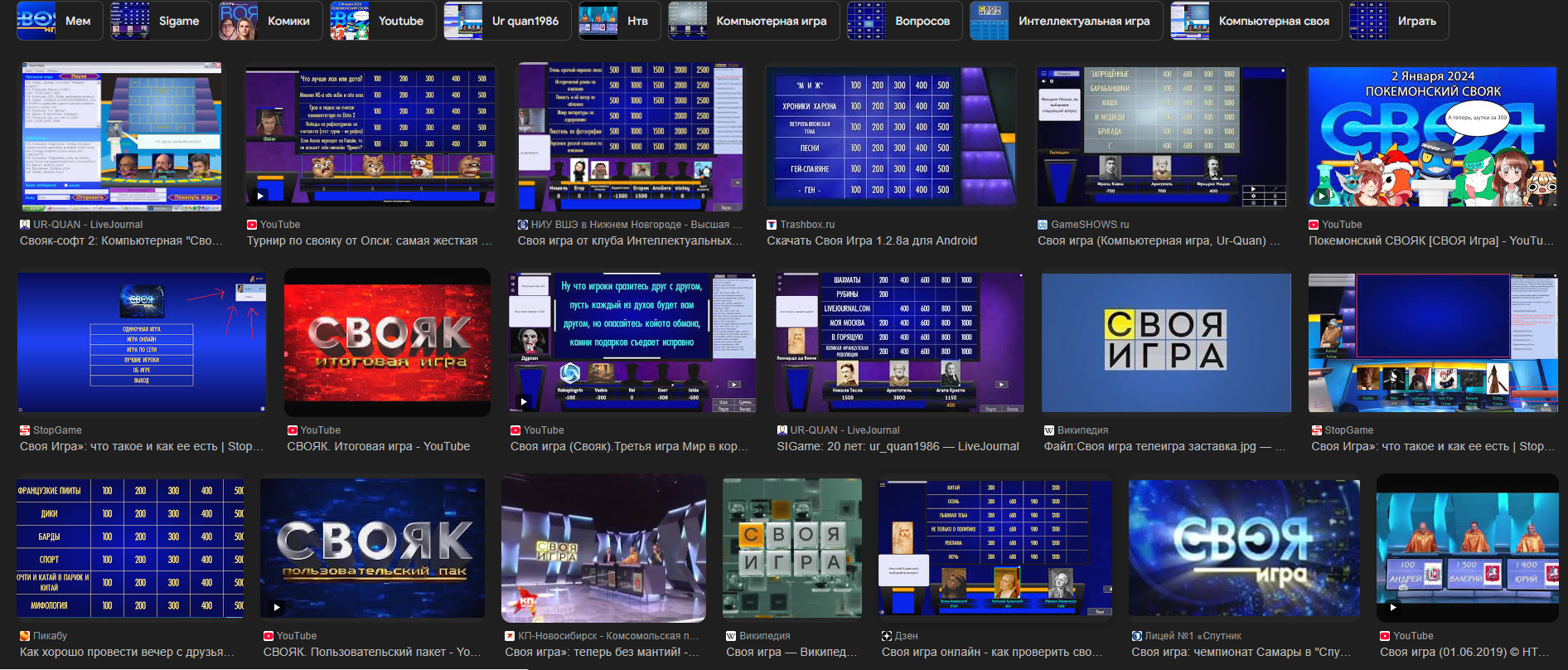The width and height of the screenshot is (1568, 670).
Task: Open the Дзен online game thumbnail
Action: pos(995,548)
